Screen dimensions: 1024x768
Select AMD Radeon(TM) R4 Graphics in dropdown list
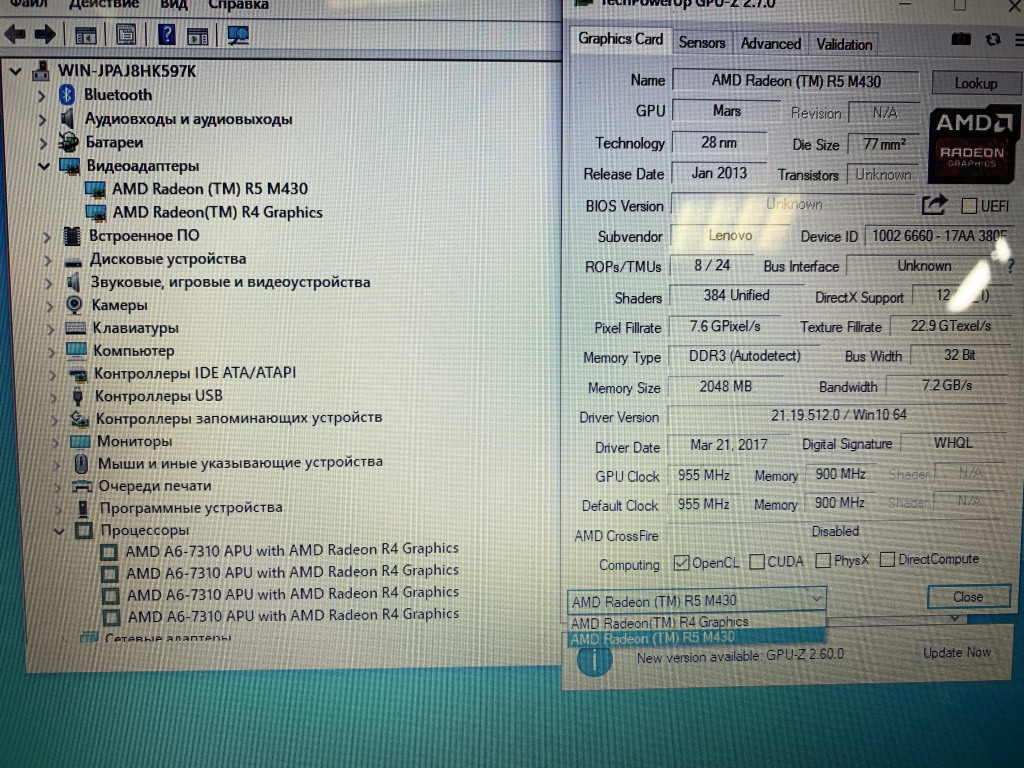[x=696, y=622]
